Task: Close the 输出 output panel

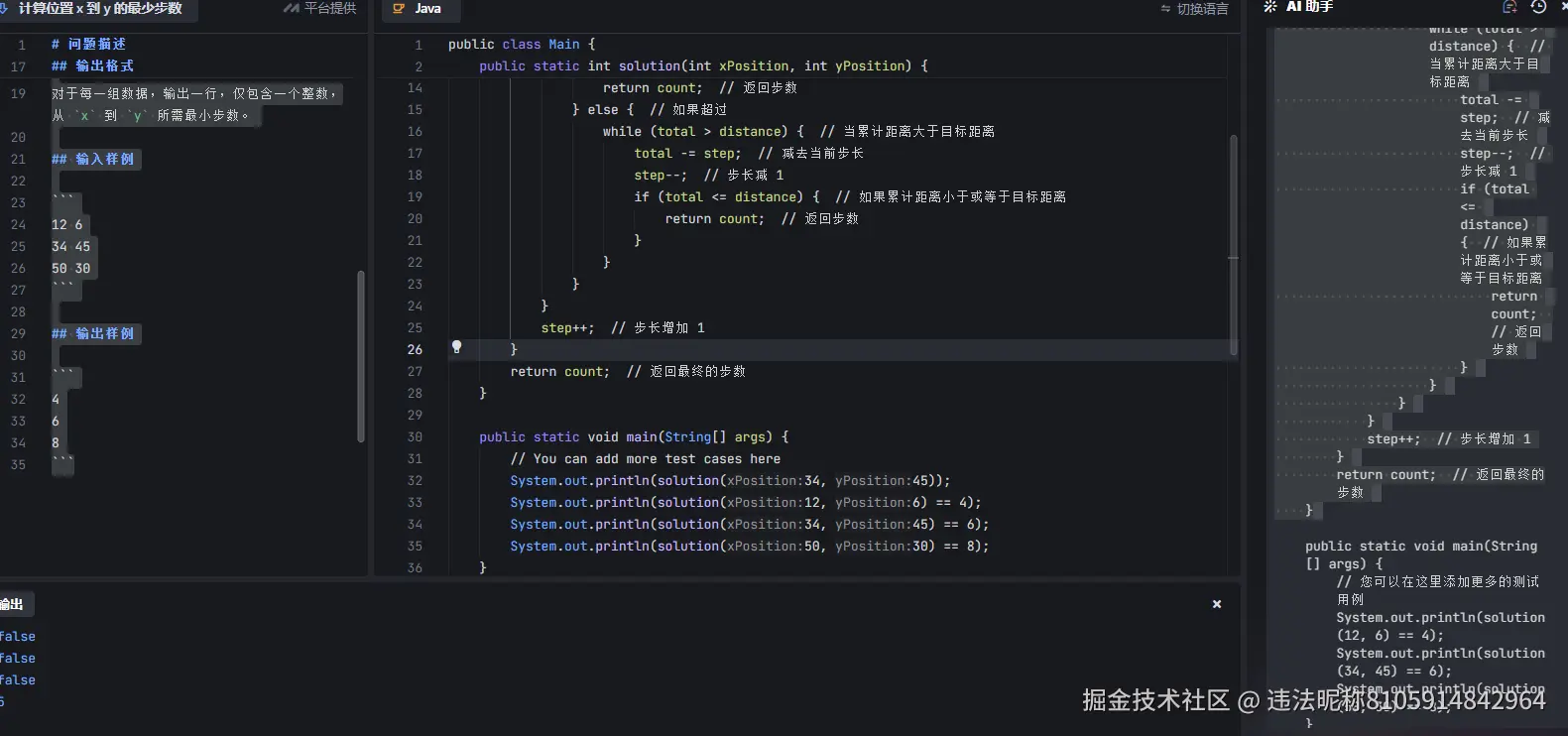Action: click(1216, 604)
